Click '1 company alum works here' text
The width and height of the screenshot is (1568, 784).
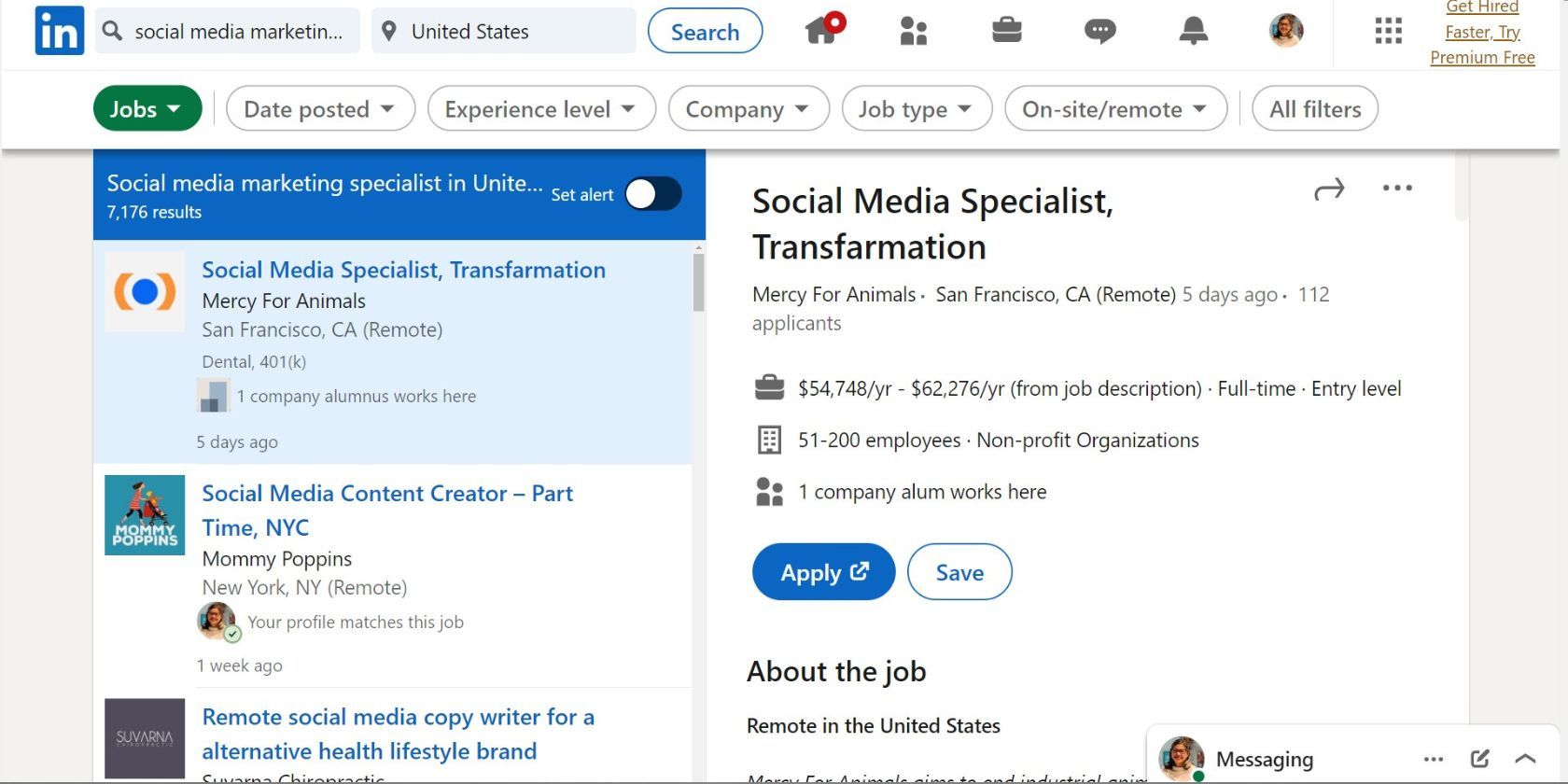pyautogui.click(x=922, y=492)
